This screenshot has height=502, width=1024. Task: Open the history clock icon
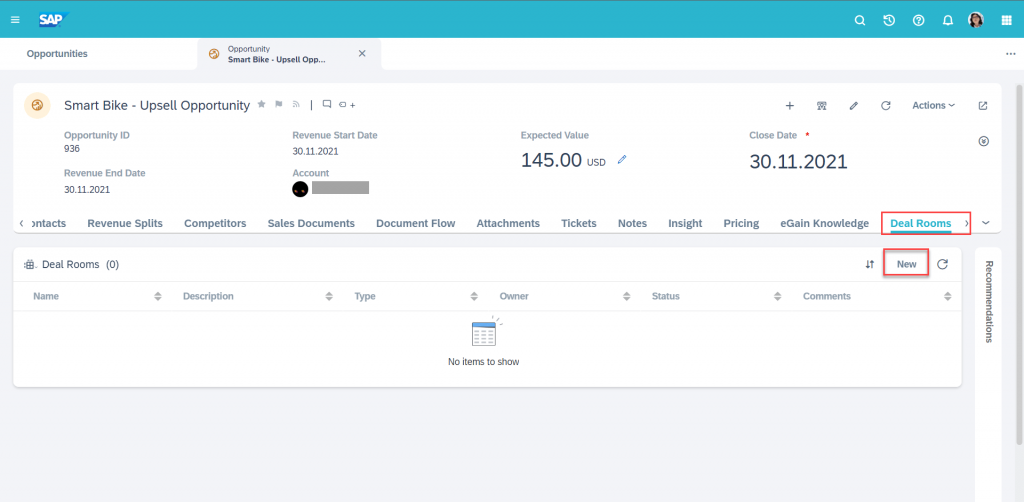[889, 20]
